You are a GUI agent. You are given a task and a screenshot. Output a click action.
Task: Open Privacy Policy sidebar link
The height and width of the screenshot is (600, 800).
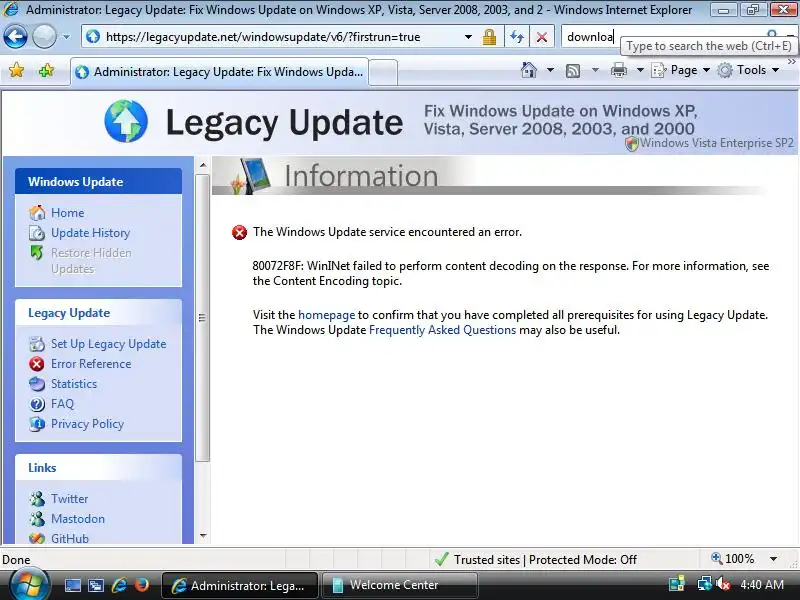pos(87,424)
